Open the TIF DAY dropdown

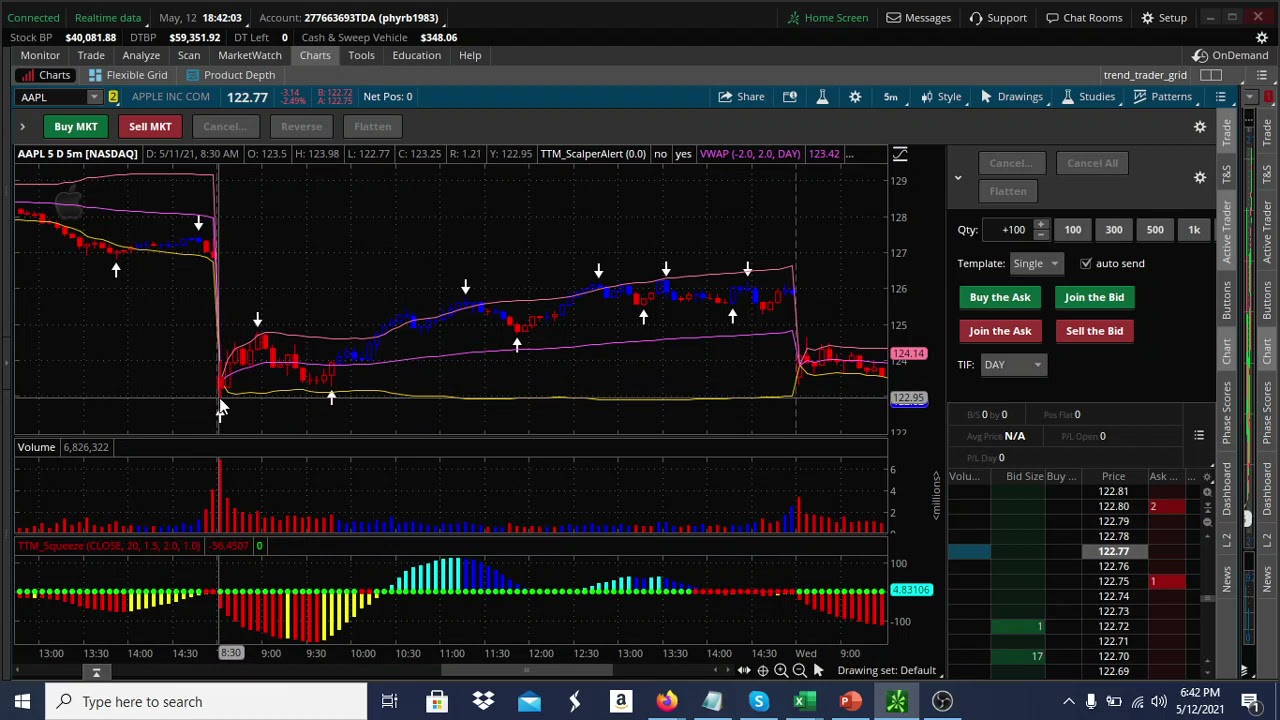pyautogui.click(x=1014, y=365)
